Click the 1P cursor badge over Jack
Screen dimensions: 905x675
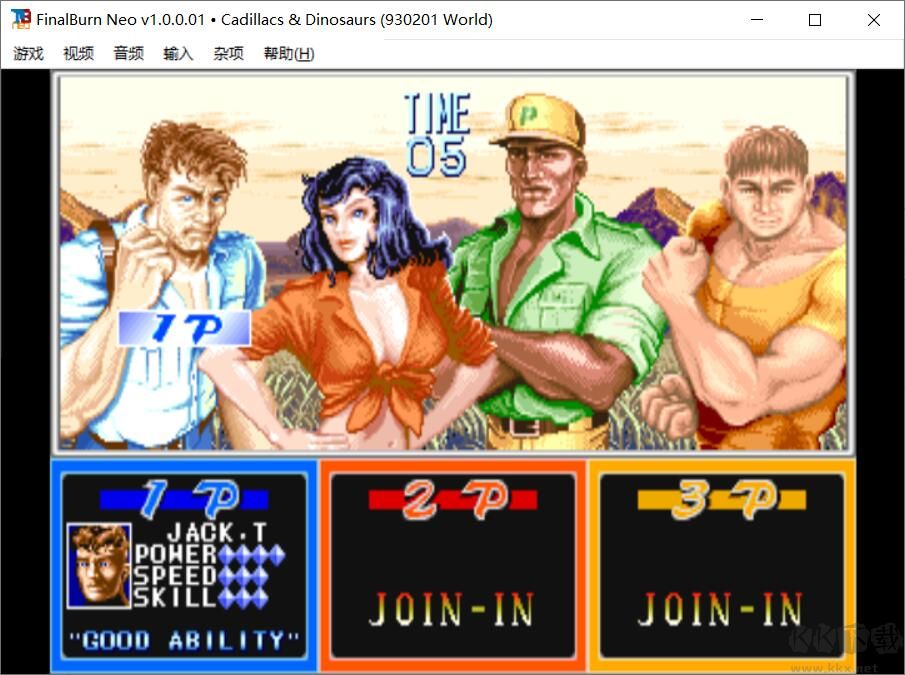[185, 328]
